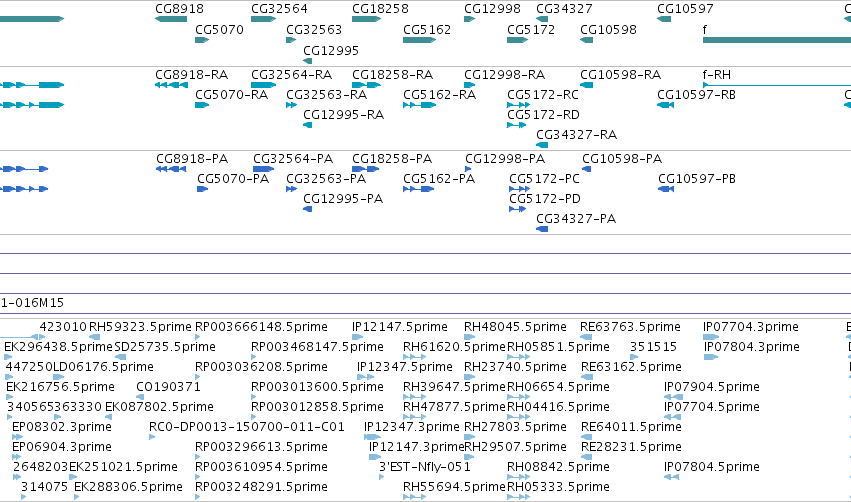The height and width of the screenshot is (502, 851).
Task: Click EST RH48045.5prime
Action: click(x=515, y=327)
